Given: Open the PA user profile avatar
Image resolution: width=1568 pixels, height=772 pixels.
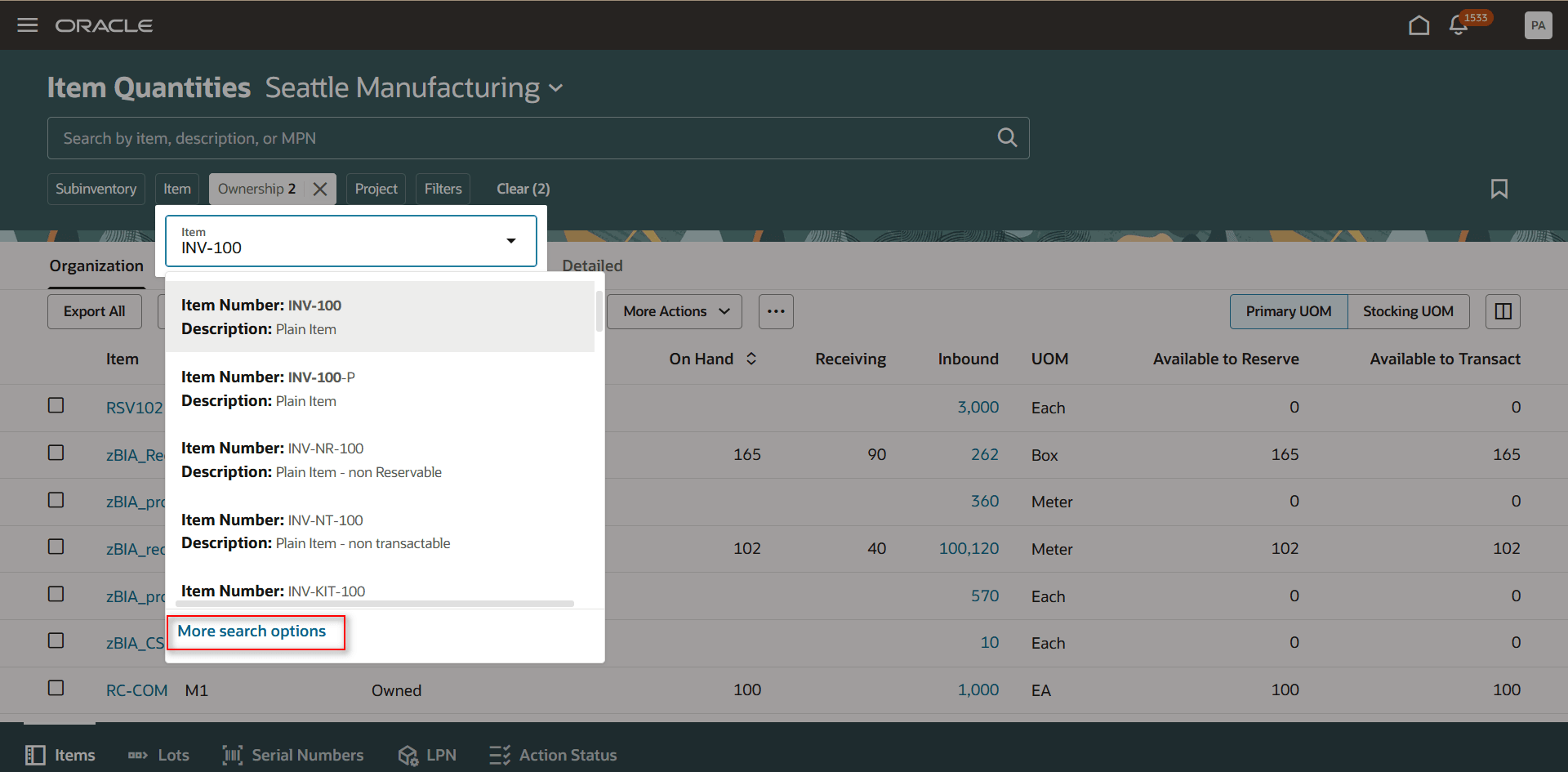Looking at the screenshot, I should pyautogui.click(x=1538, y=25).
